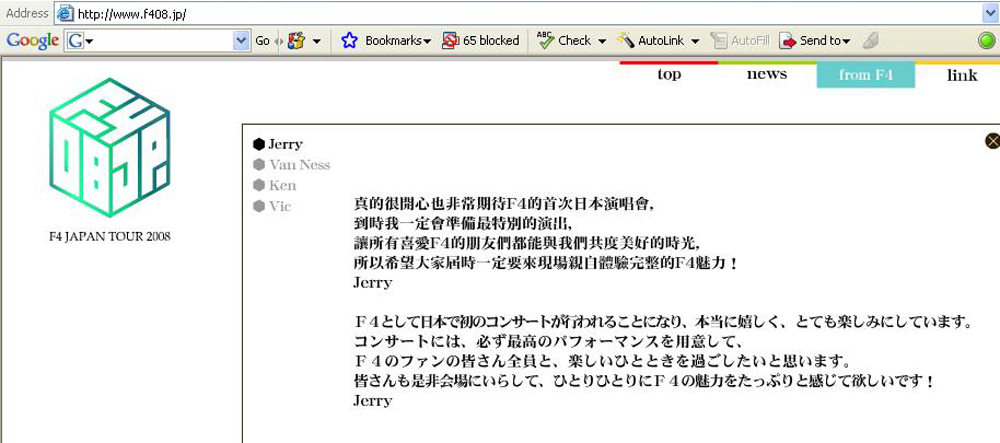Click Jerry signature under the Japanese message

coord(372,401)
